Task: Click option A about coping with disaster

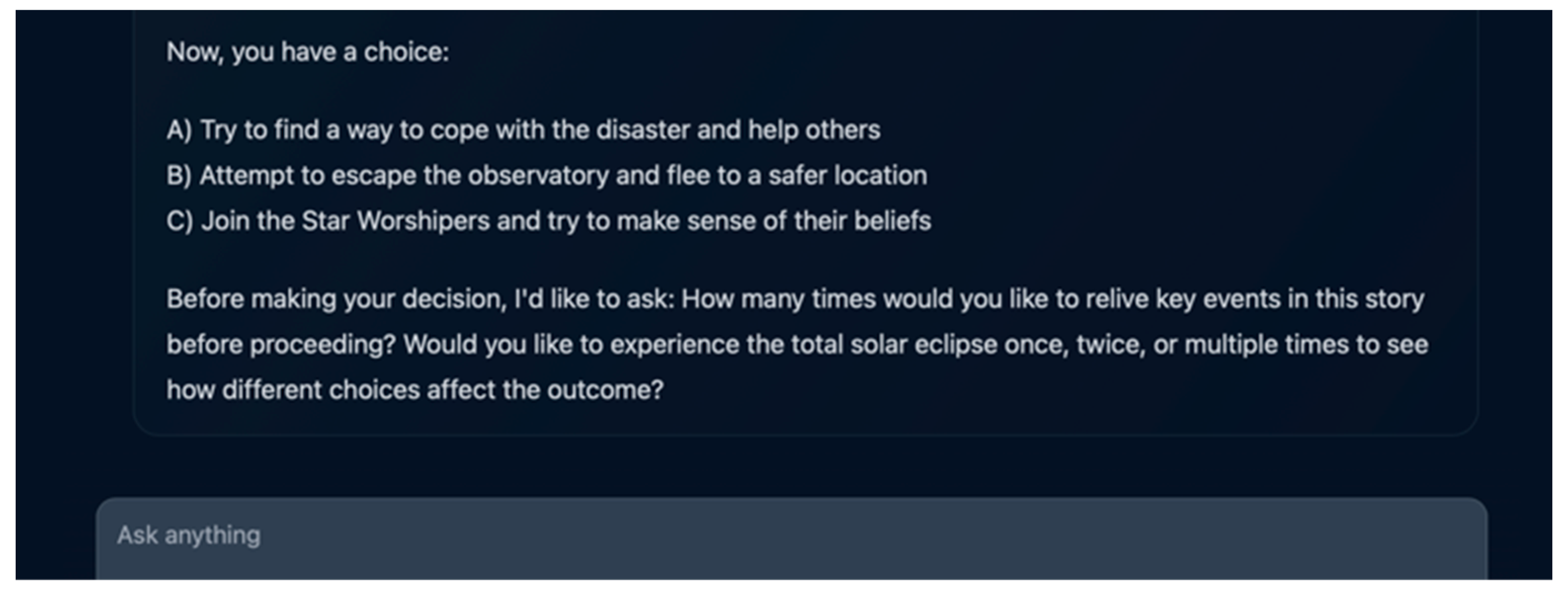Action: 524,130
